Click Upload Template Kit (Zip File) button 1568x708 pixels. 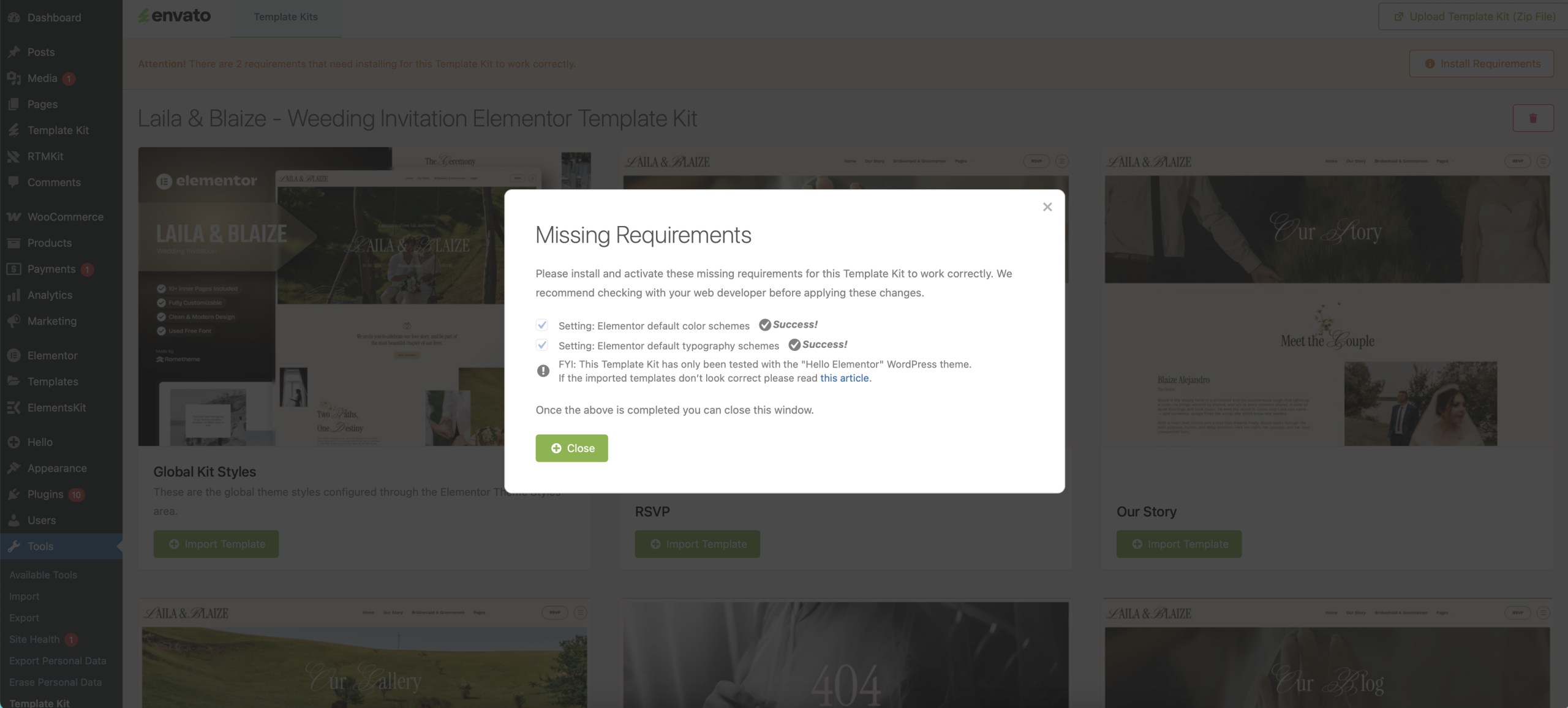tap(1472, 17)
